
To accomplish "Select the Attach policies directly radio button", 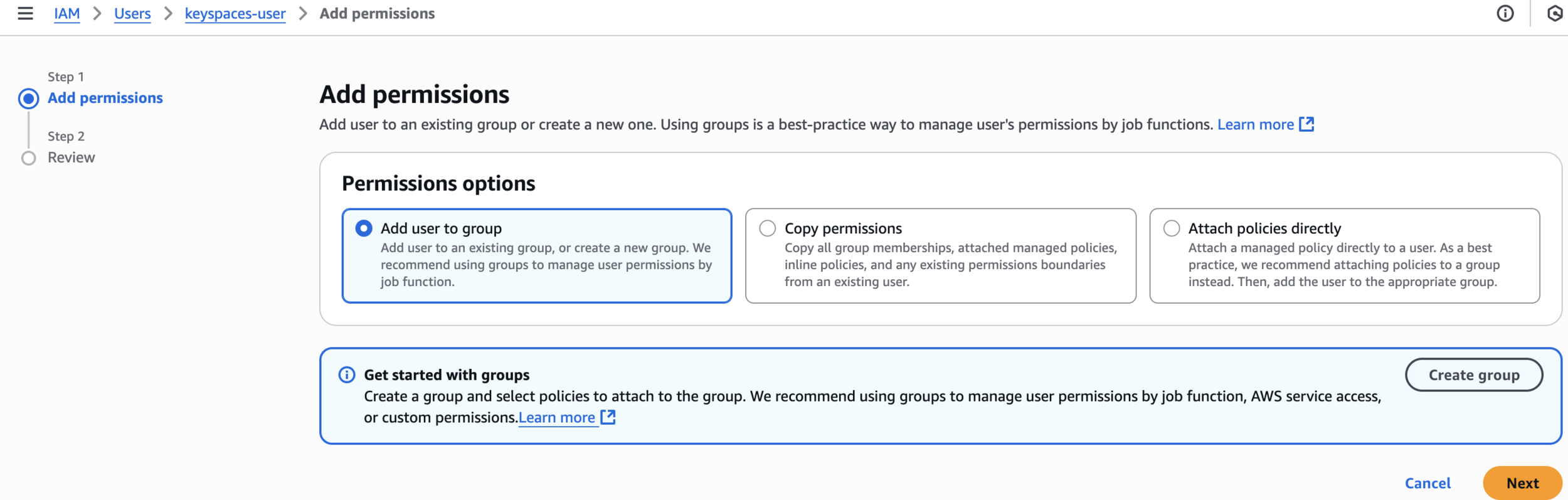I will [x=1171, y=228].
